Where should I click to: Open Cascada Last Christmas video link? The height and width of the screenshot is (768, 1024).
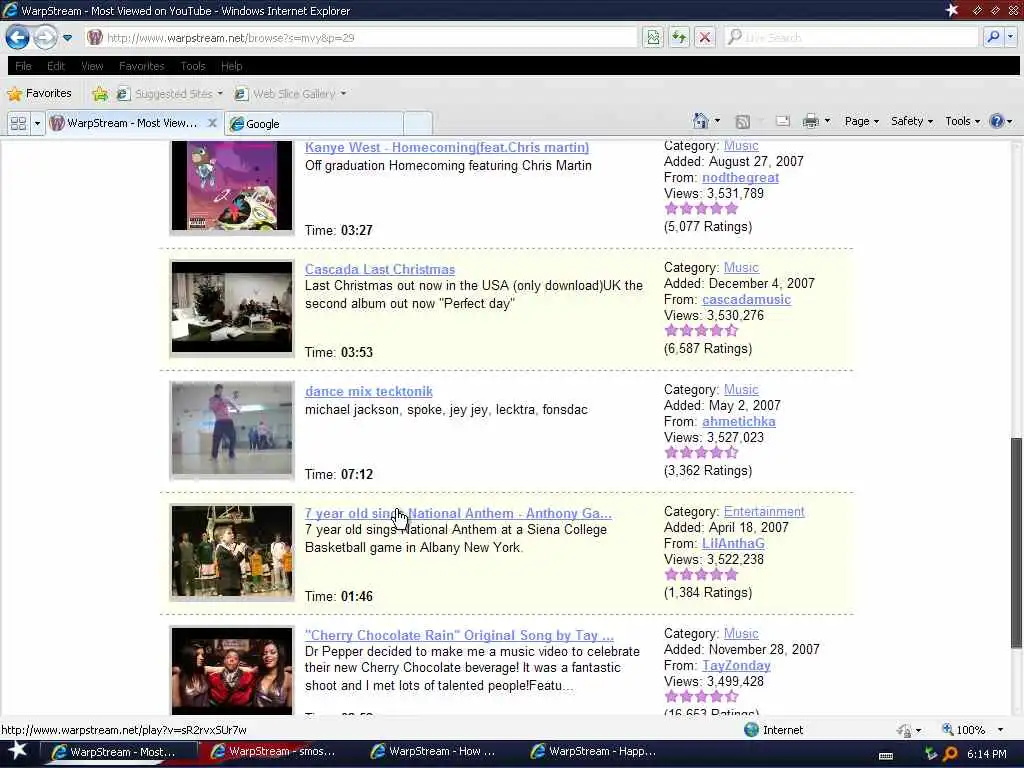(x=380, y=269)
